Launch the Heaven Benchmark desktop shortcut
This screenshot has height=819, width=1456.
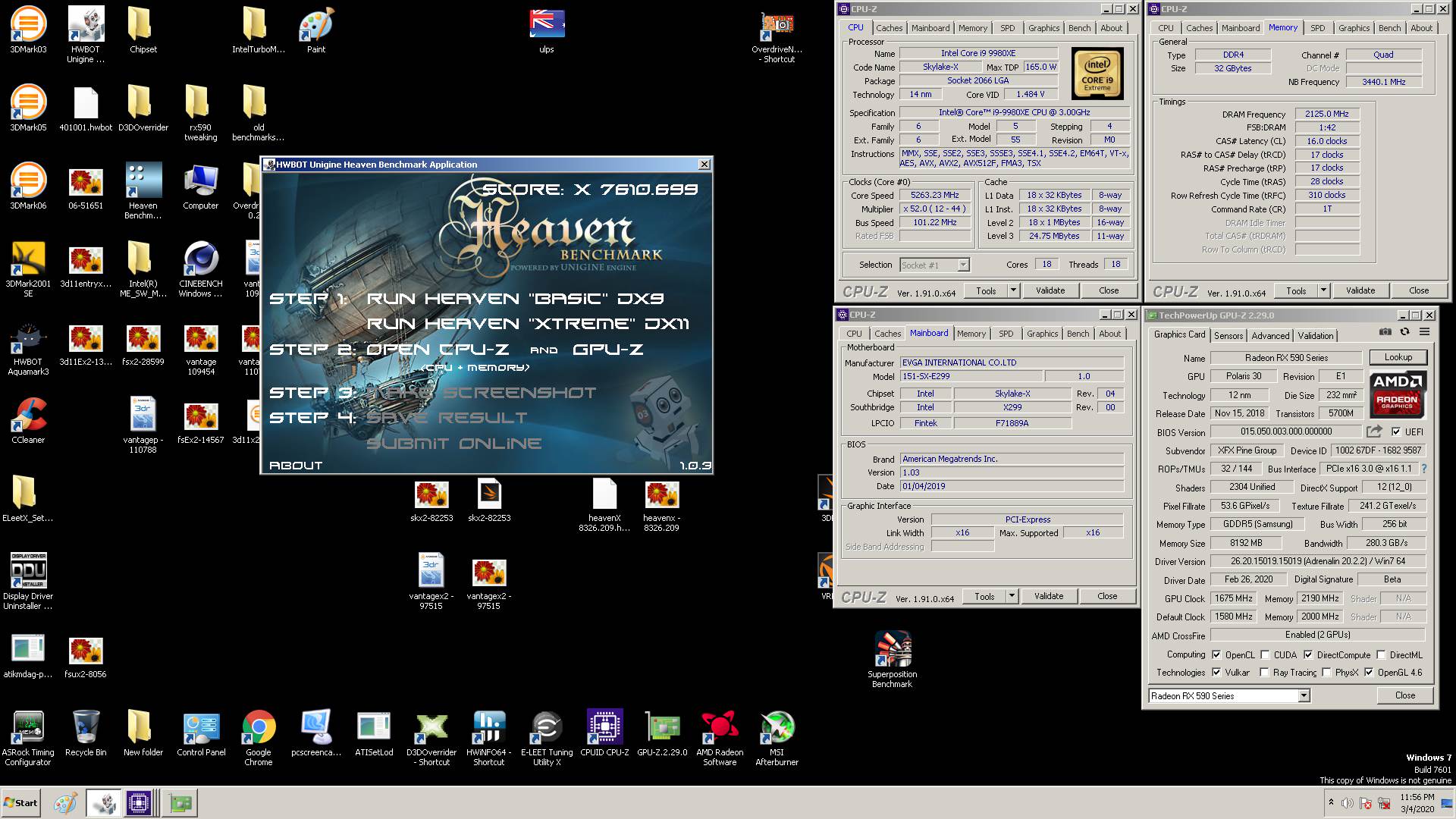143,190
